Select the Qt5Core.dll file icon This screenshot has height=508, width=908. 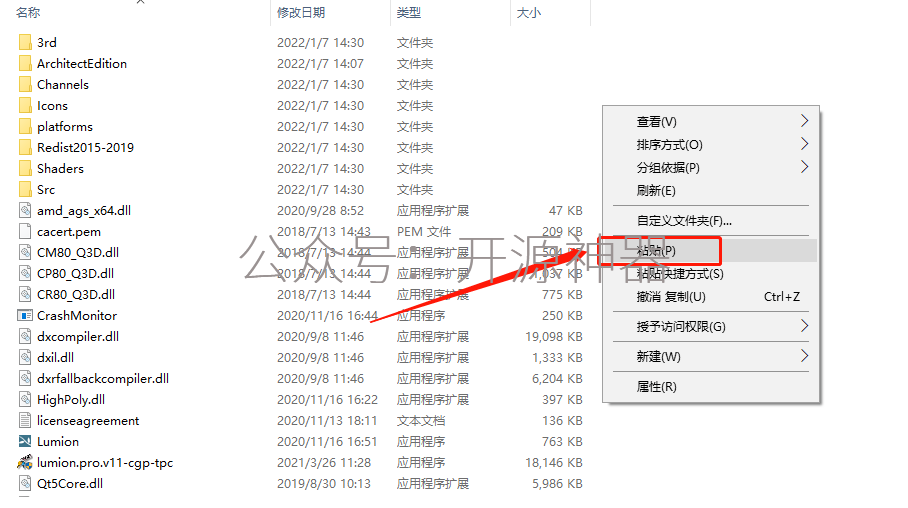tap(25, 484)
